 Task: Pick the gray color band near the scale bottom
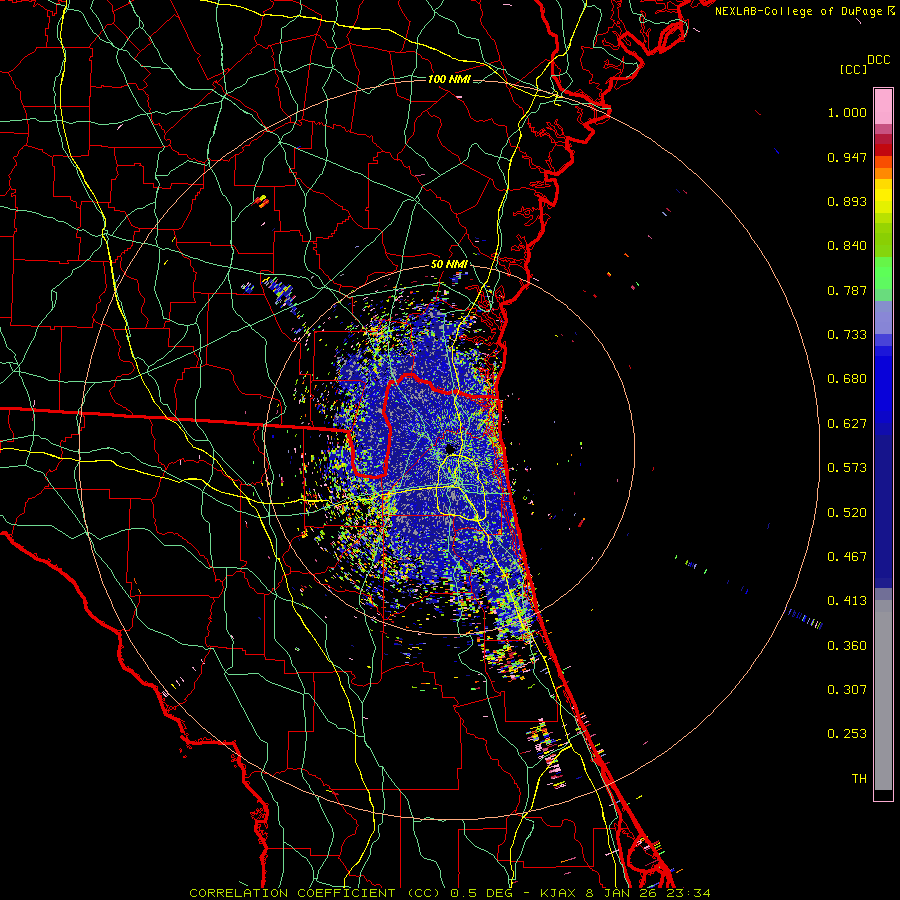(x=883, y=695)
